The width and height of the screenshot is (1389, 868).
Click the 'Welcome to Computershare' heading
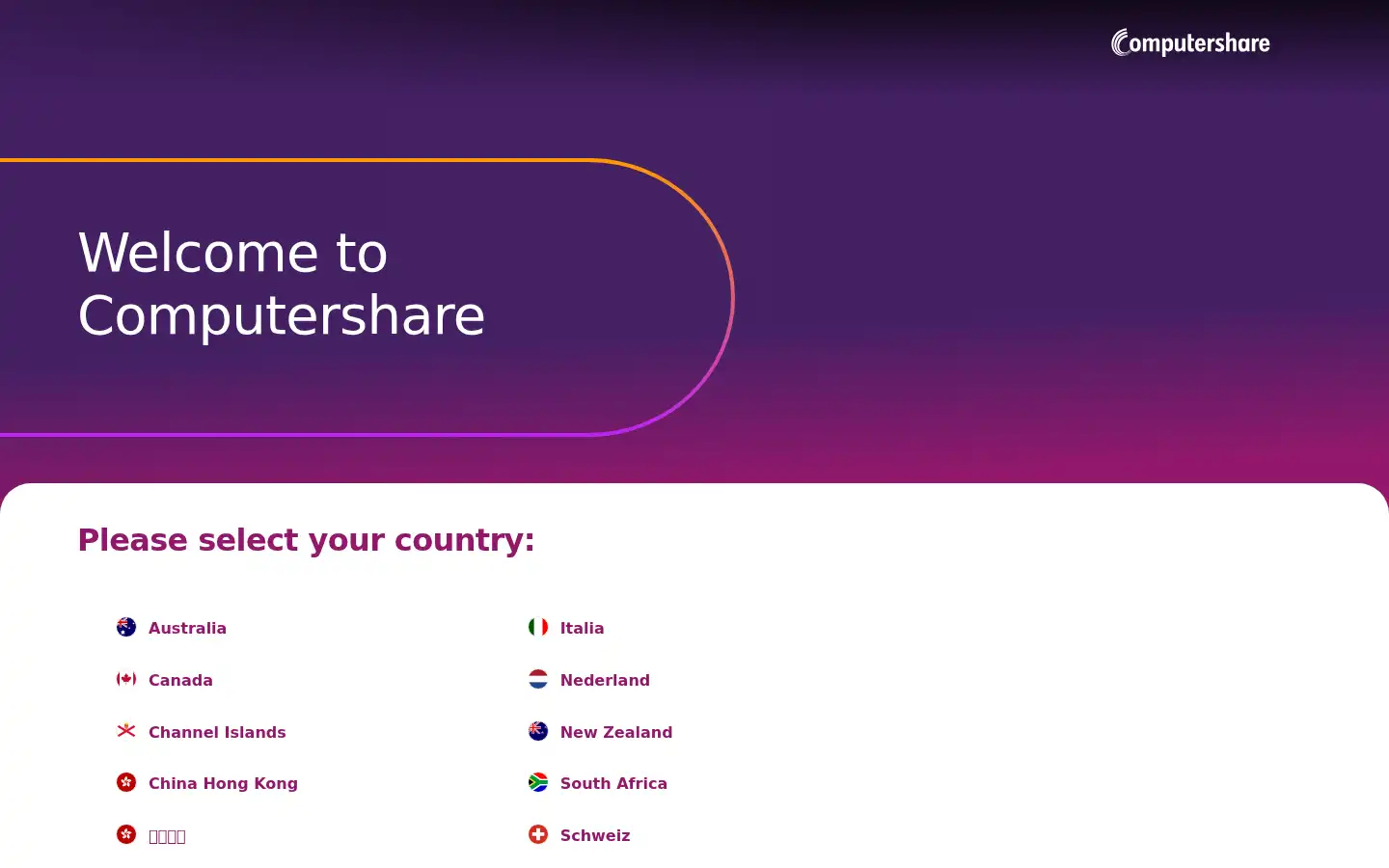pos(282,284)
